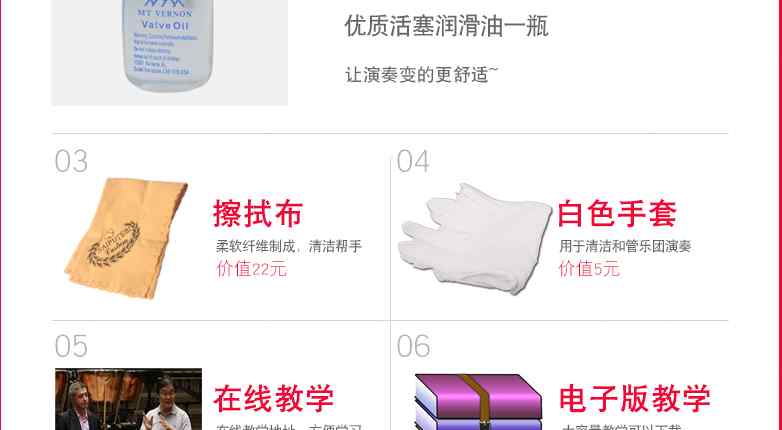Viewport: 782px width, 430px height.
Task: Click the laurel logo on cloth
Action: pyautogui.click(x=114, y=244)
